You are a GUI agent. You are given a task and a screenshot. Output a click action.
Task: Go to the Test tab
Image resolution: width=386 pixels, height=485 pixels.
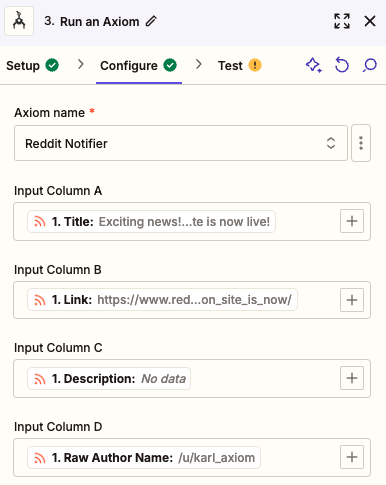pyautogui.click(x=240, y=65)
